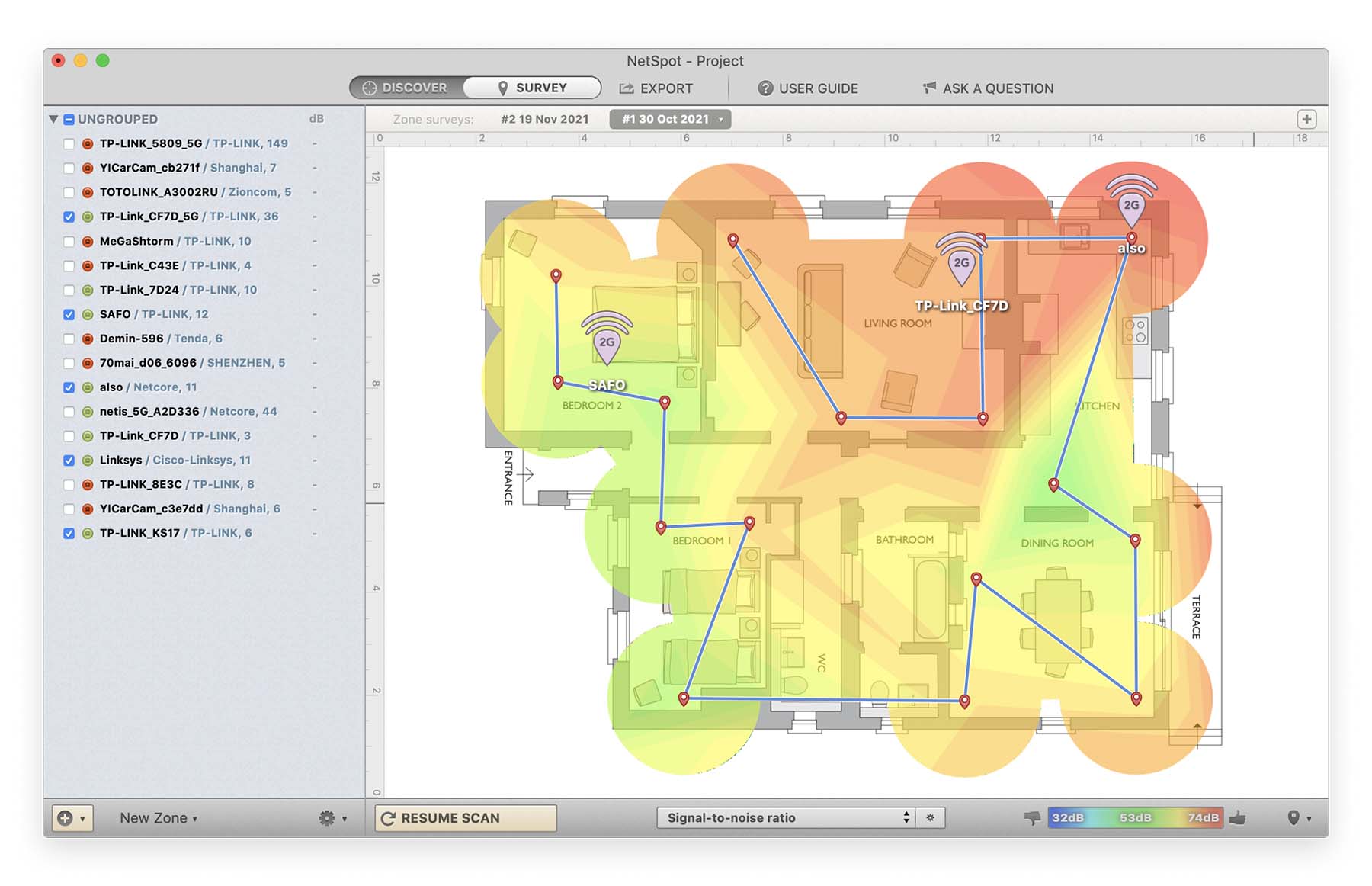Image resolution: width=1372 pixels, height=886 pixels.
Task: Click ASK A QUESTION in toolbar
Action: tap(988, 88)
